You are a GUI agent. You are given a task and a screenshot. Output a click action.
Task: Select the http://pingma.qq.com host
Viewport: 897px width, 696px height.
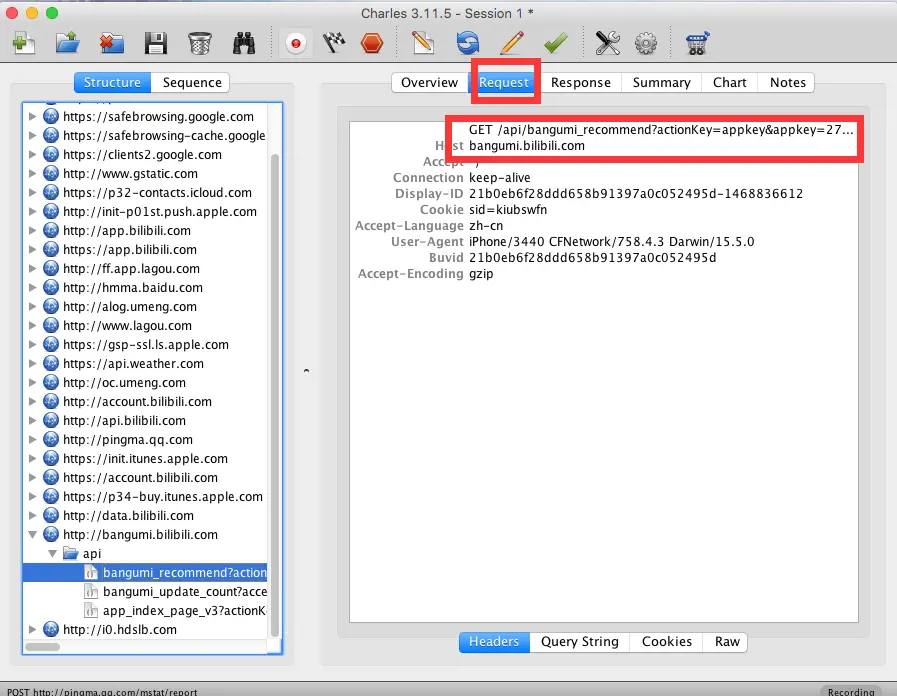click(128, 440)
